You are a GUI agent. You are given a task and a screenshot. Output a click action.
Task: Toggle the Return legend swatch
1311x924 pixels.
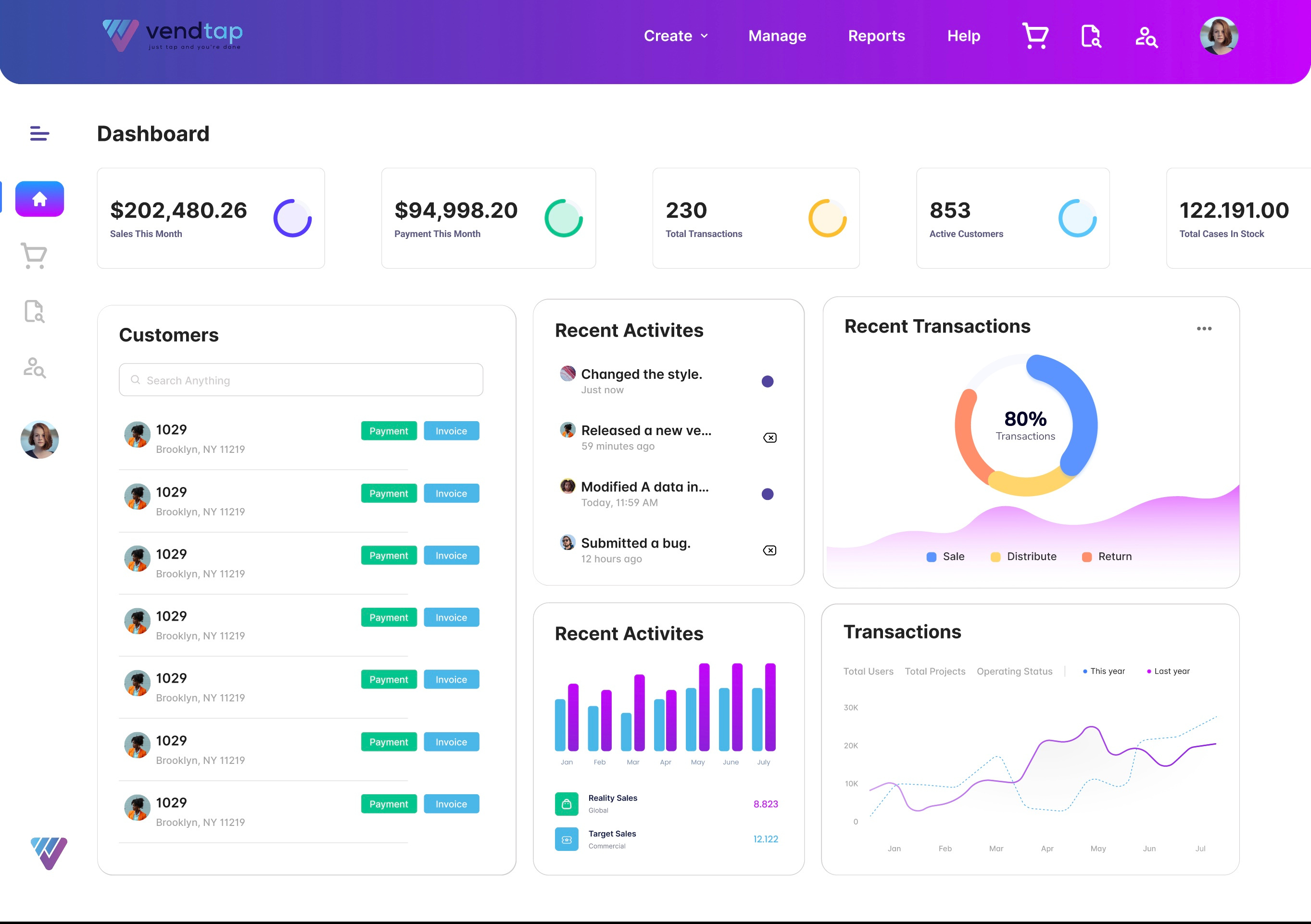tap(1086, 557)
